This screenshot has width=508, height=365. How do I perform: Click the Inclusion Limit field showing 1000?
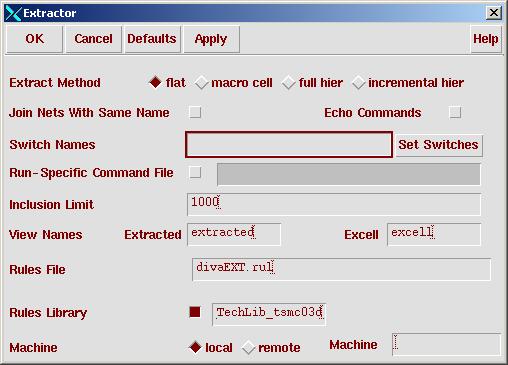(334, 204)
